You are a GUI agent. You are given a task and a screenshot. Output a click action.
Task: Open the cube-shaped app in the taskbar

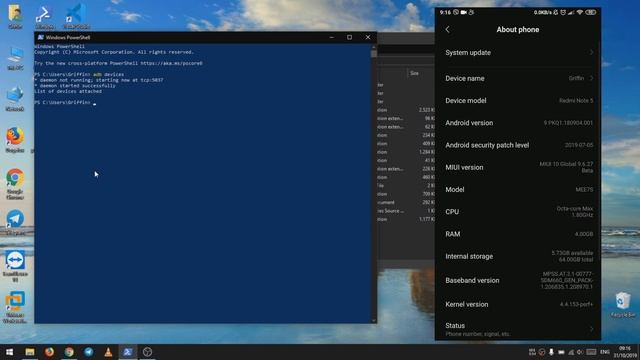click(147, 351)
